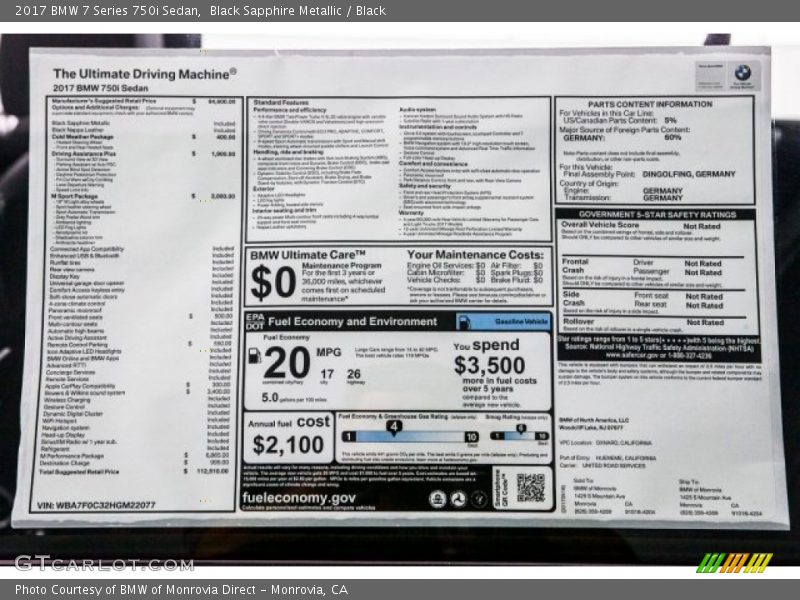
Task: Click the 'Gasoline Vehicle' label
Action: [520, 321]
